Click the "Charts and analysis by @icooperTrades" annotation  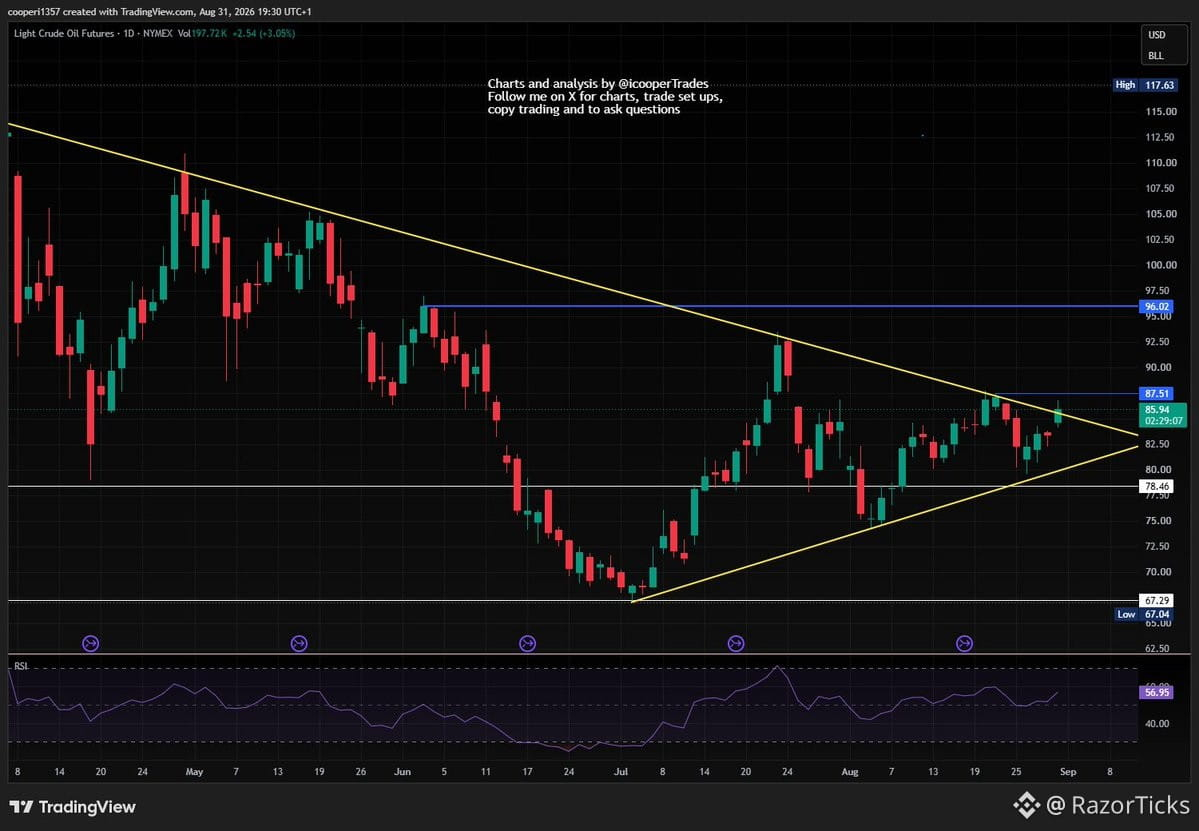(598, 84)
